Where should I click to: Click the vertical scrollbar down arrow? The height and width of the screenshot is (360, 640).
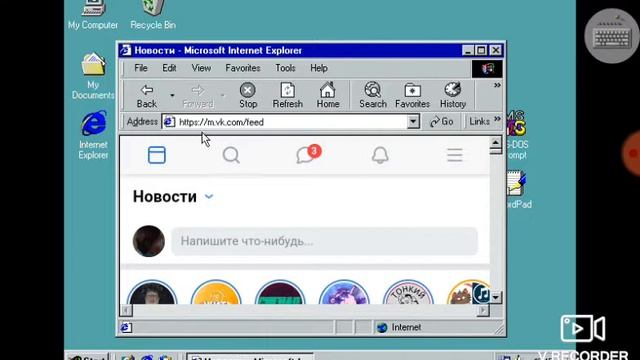tap(496, 298)
